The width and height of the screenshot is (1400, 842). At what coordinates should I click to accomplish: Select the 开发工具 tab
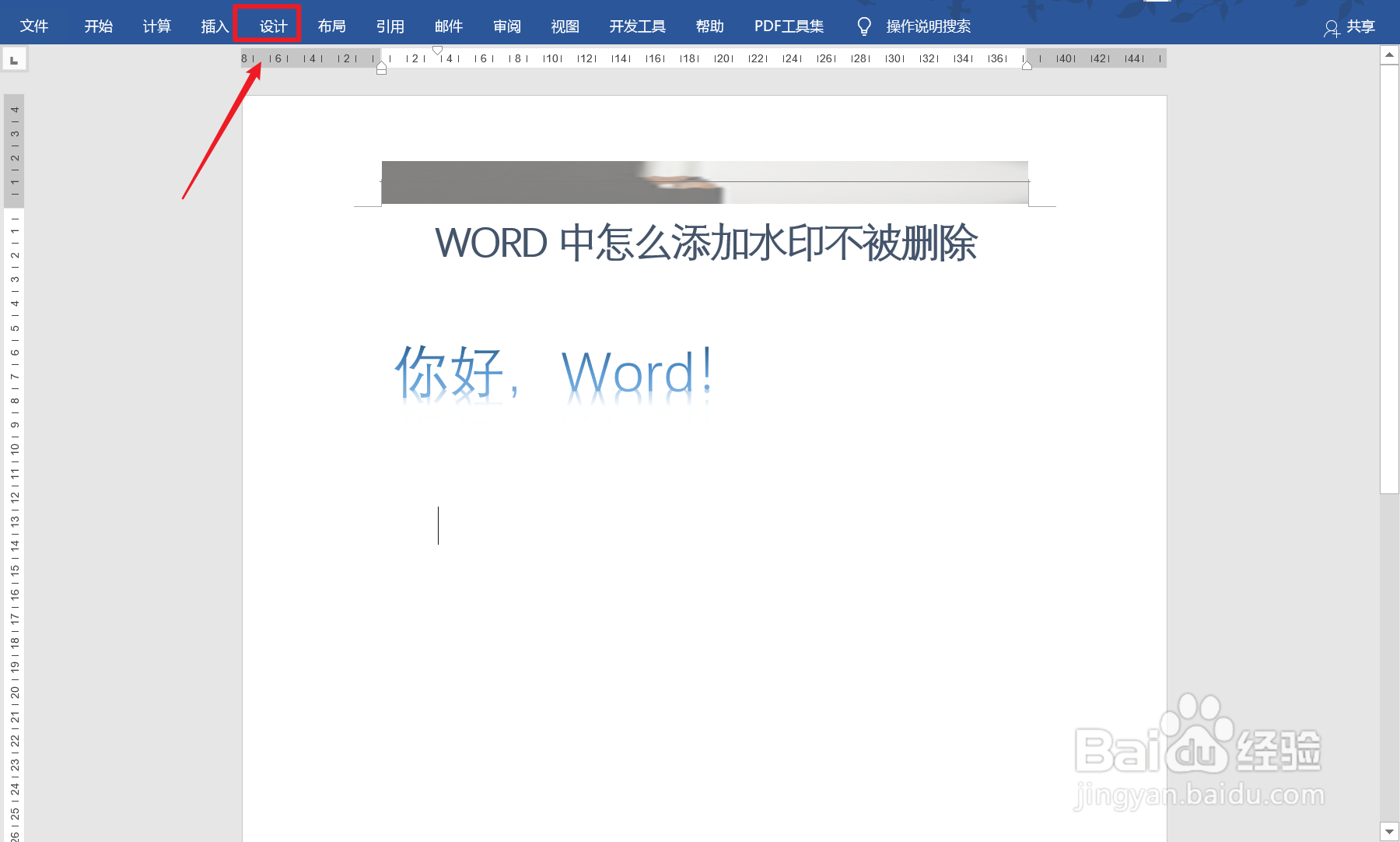click(637, 24)
